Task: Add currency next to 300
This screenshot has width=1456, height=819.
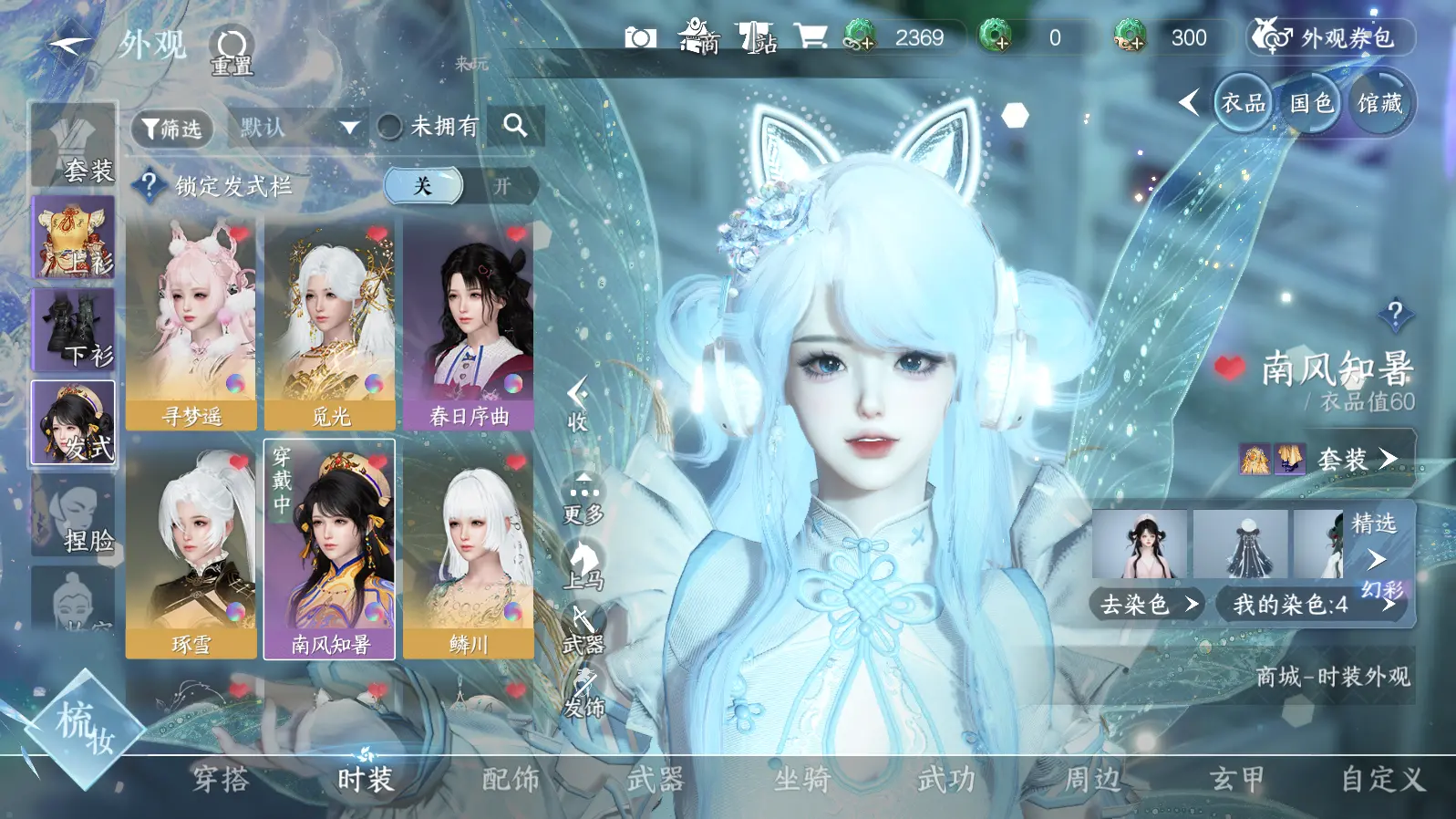Action: 1131,37
